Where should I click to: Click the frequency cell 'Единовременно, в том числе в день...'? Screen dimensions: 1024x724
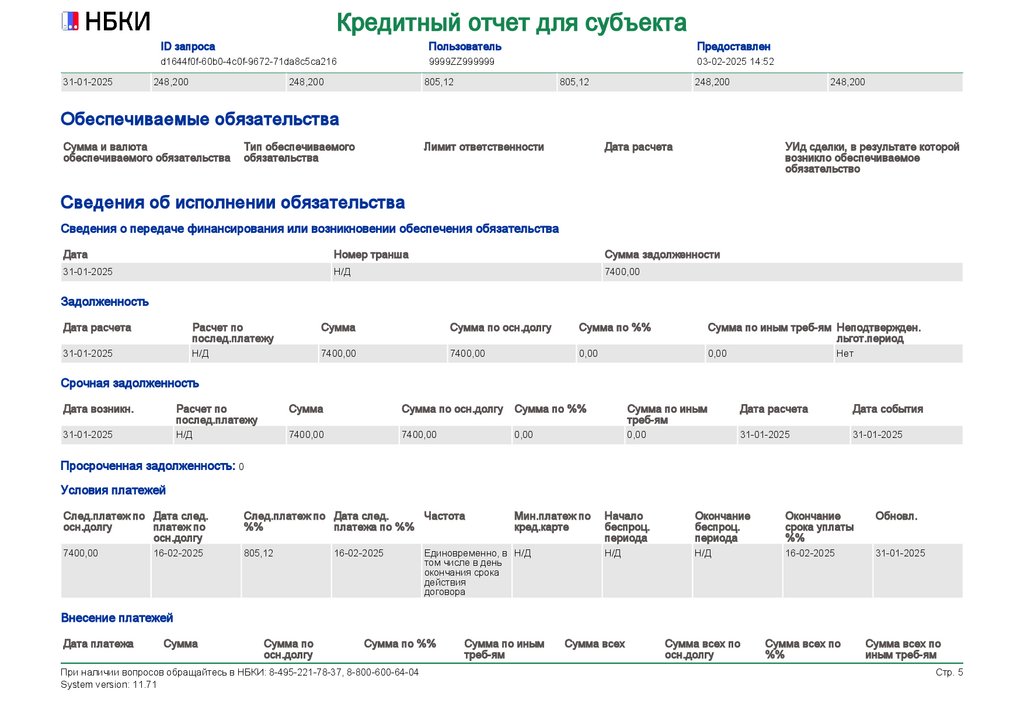[x=466, y=572]
